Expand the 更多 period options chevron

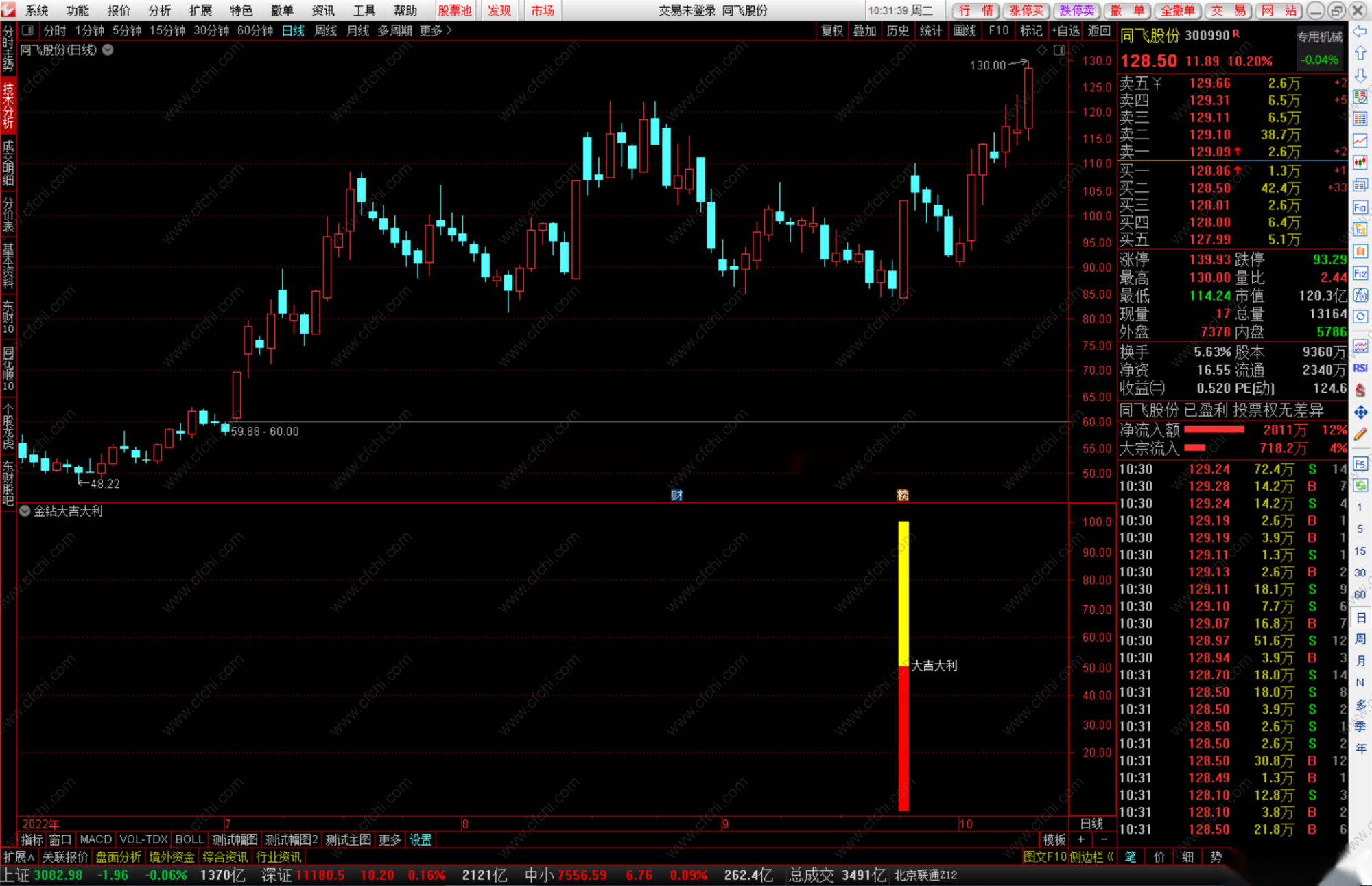pyautogui.click(x=449, y=30)
